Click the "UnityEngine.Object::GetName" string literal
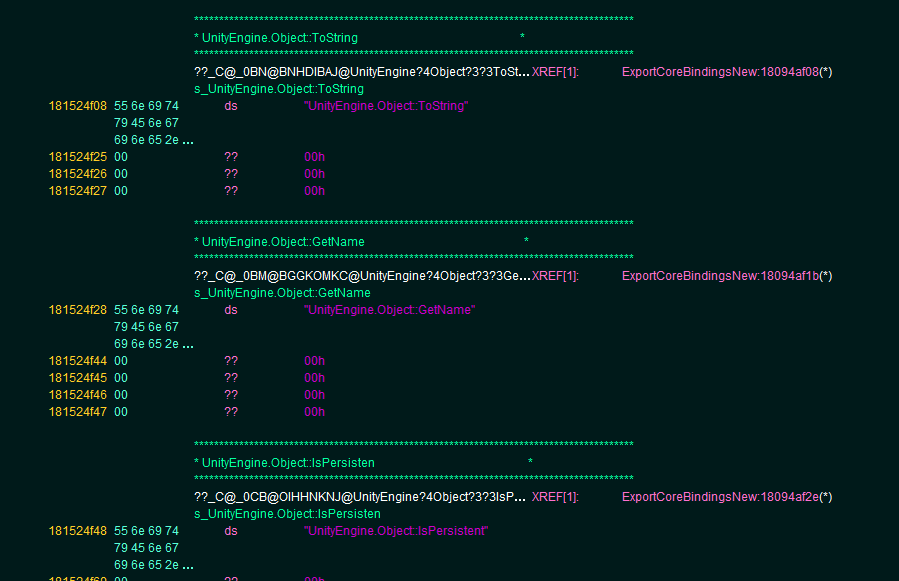The image size is (899, 581). [389, 310]
